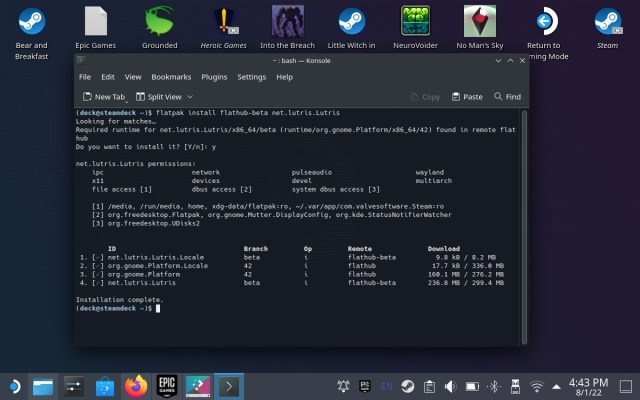Click 'wayland' permission text

click(x=430, y=172)
